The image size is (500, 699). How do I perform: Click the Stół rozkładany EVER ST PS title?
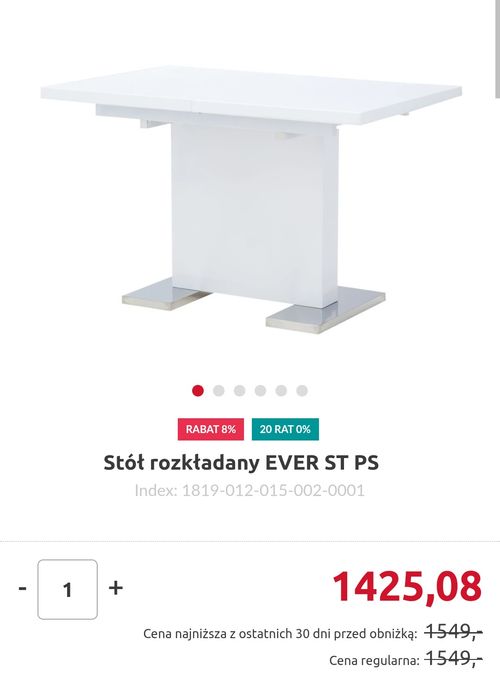[x=241, y=463]
